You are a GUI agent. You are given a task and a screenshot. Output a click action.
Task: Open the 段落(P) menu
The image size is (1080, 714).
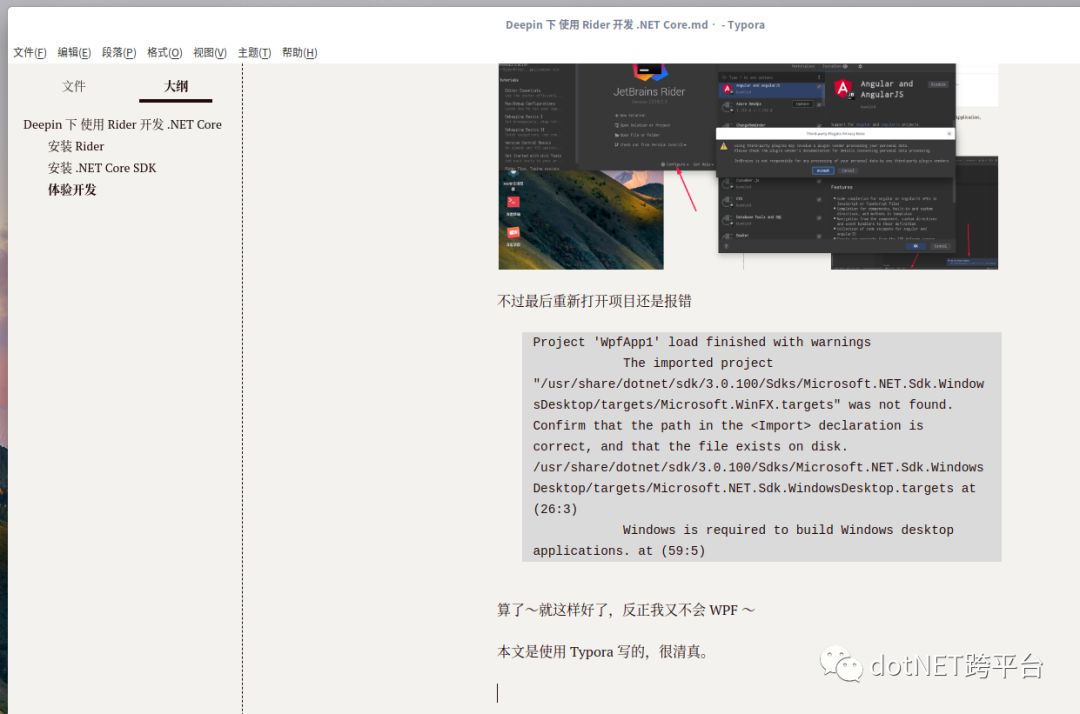pos(118,52)
